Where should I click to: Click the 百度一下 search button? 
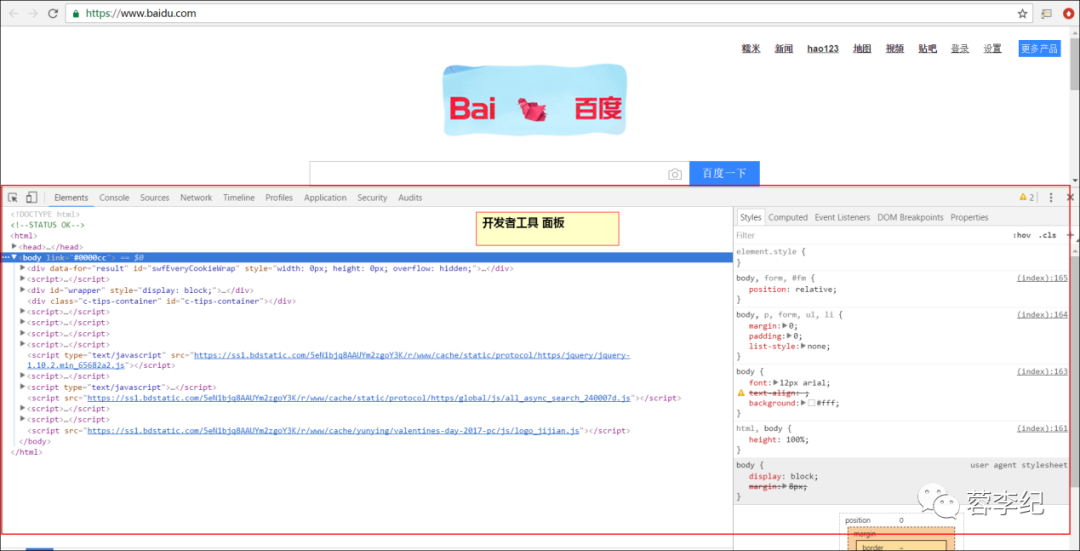(724, 174)
